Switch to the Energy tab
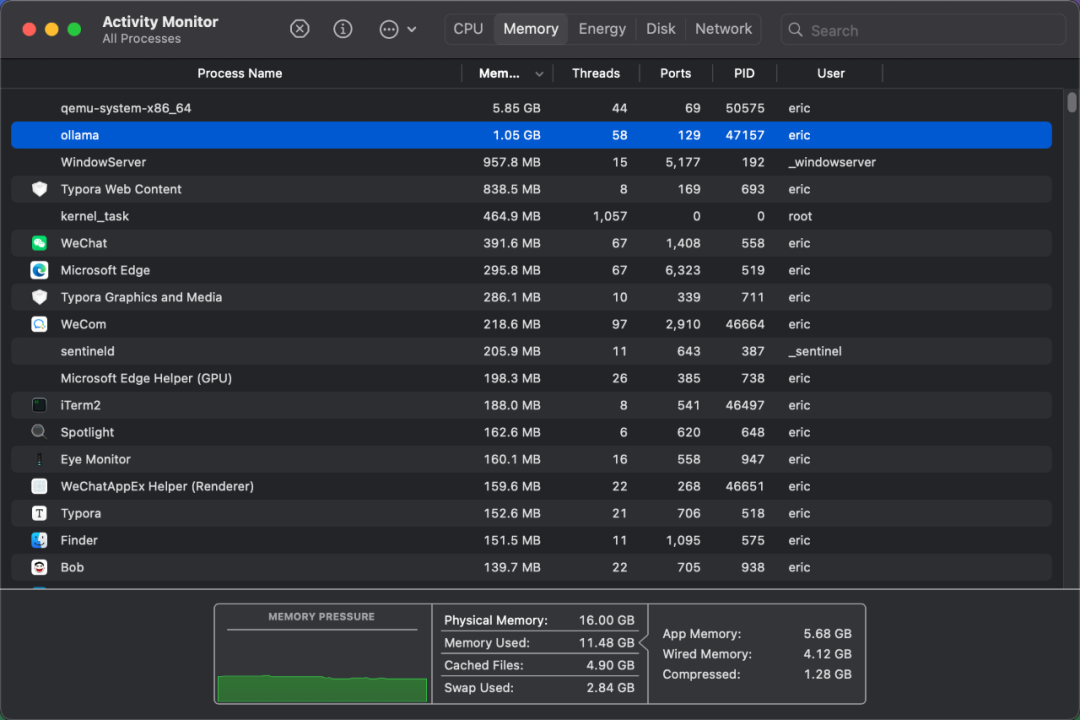1080x720 pixels. (602, 29)
